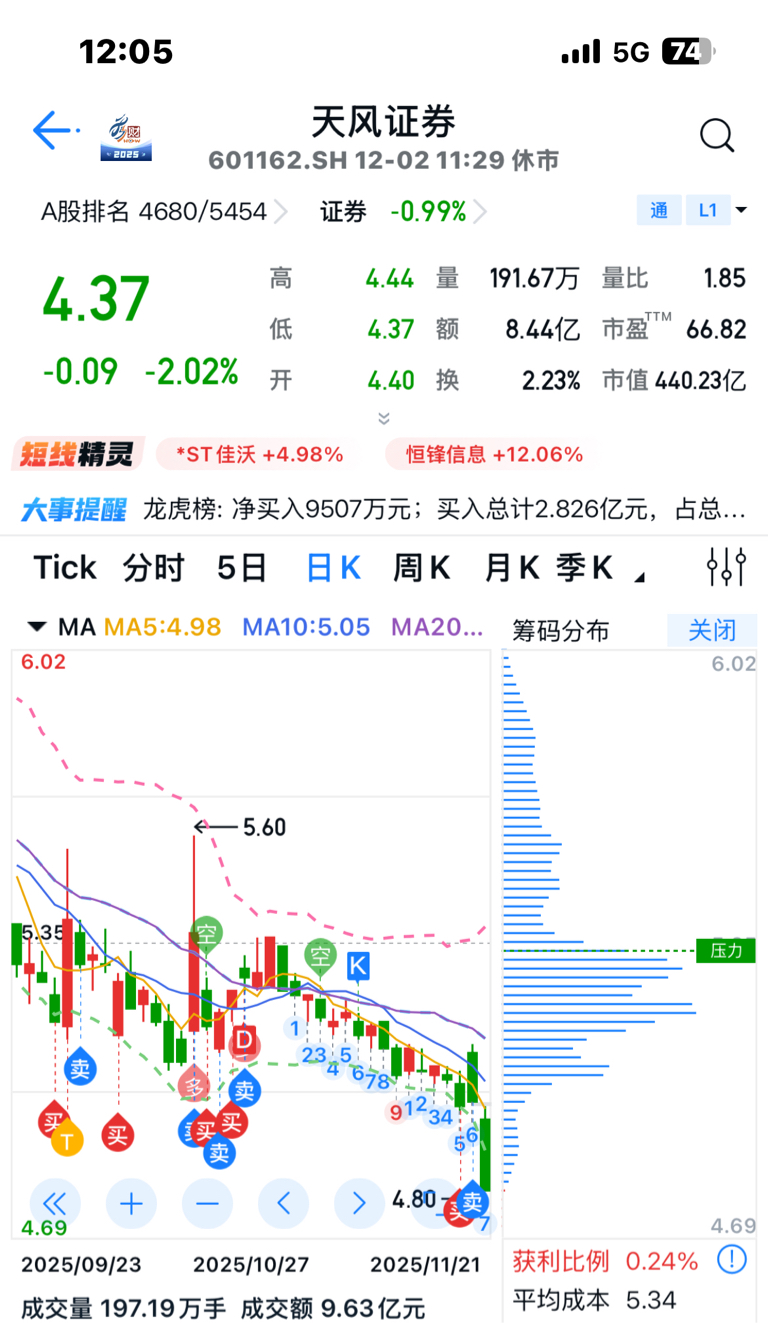Move chart left with left chevron
The height and width of the screenshot is (1323, 768).
(284, 1203)
